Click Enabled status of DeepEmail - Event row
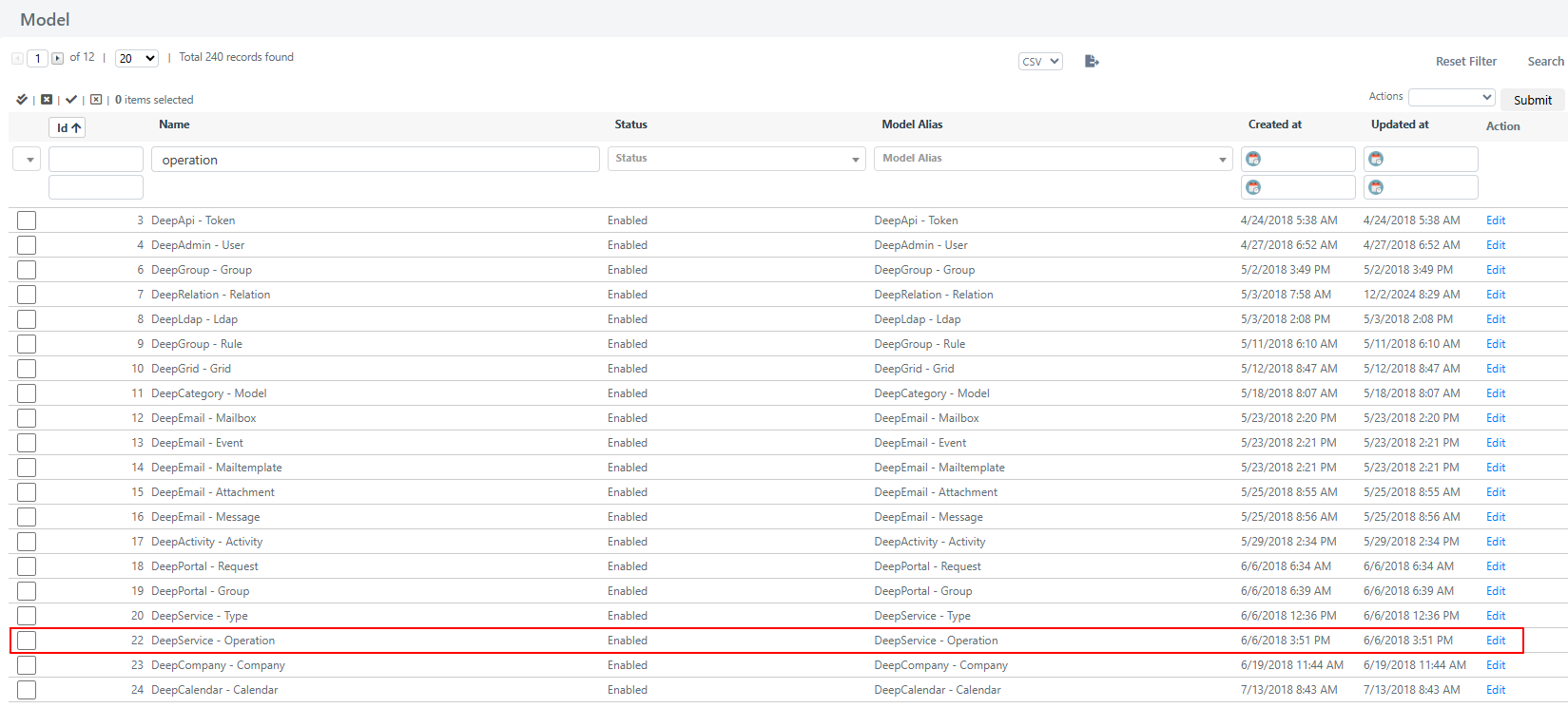 point(628,443)
